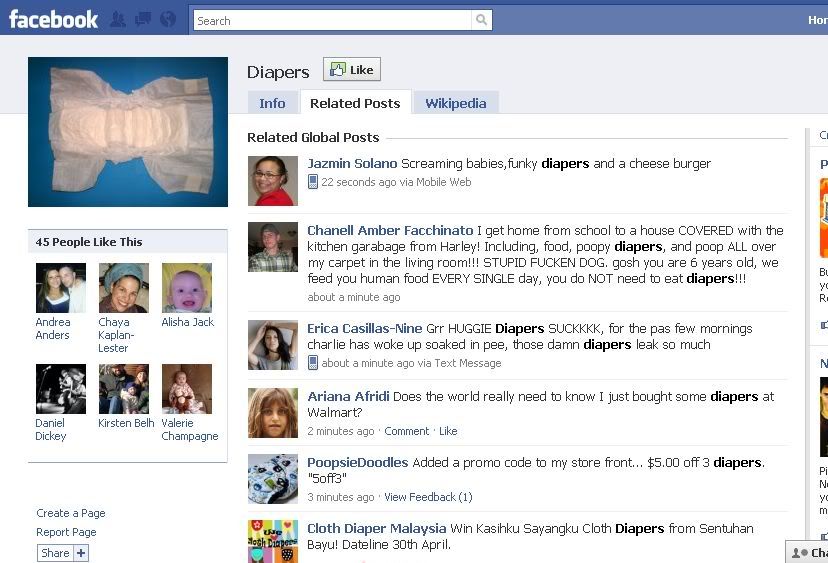
Task: Select the Related Posts tab
Action: [x=355, y=103]
